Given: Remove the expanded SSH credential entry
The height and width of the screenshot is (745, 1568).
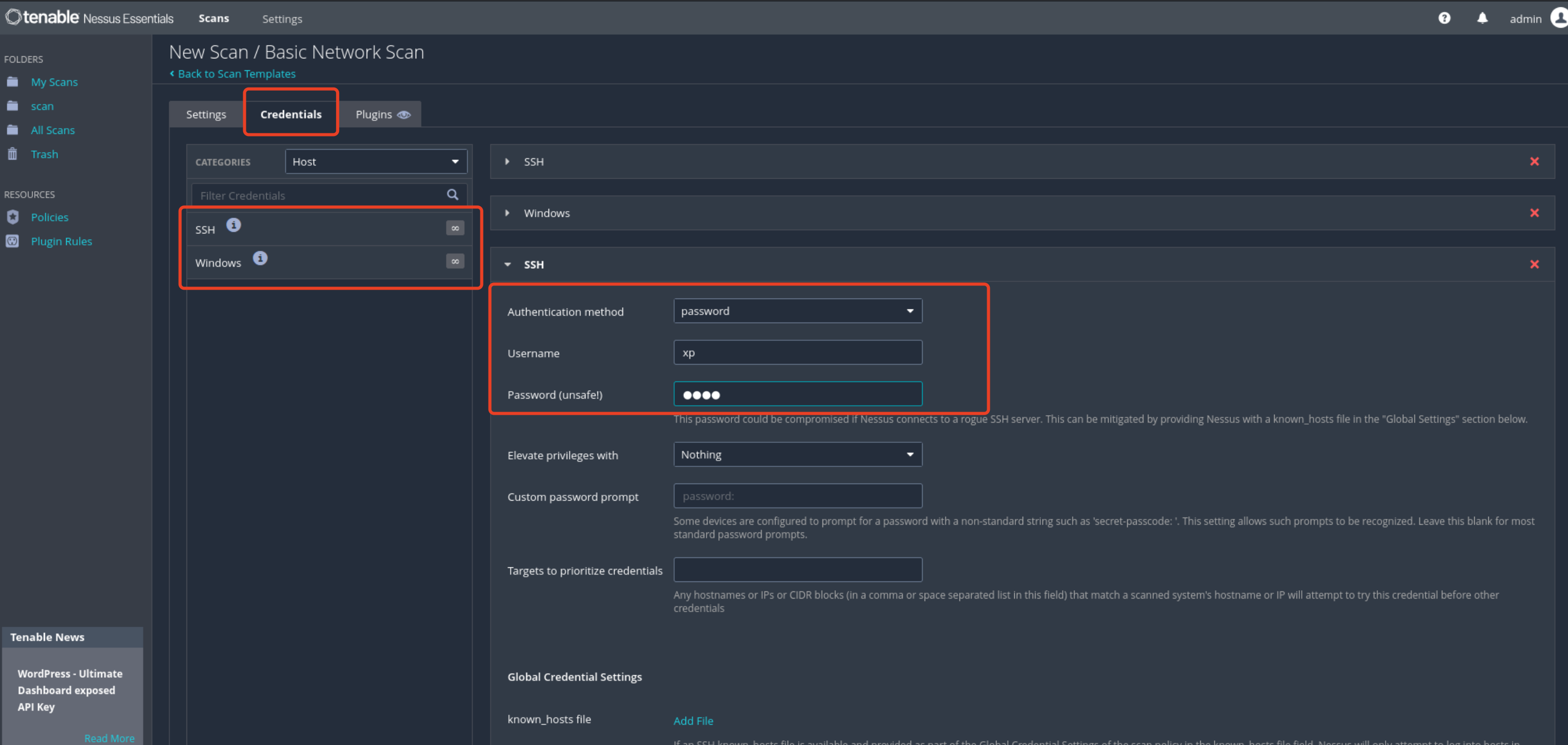Looking at the screenshot, I should pos(1534,264).
